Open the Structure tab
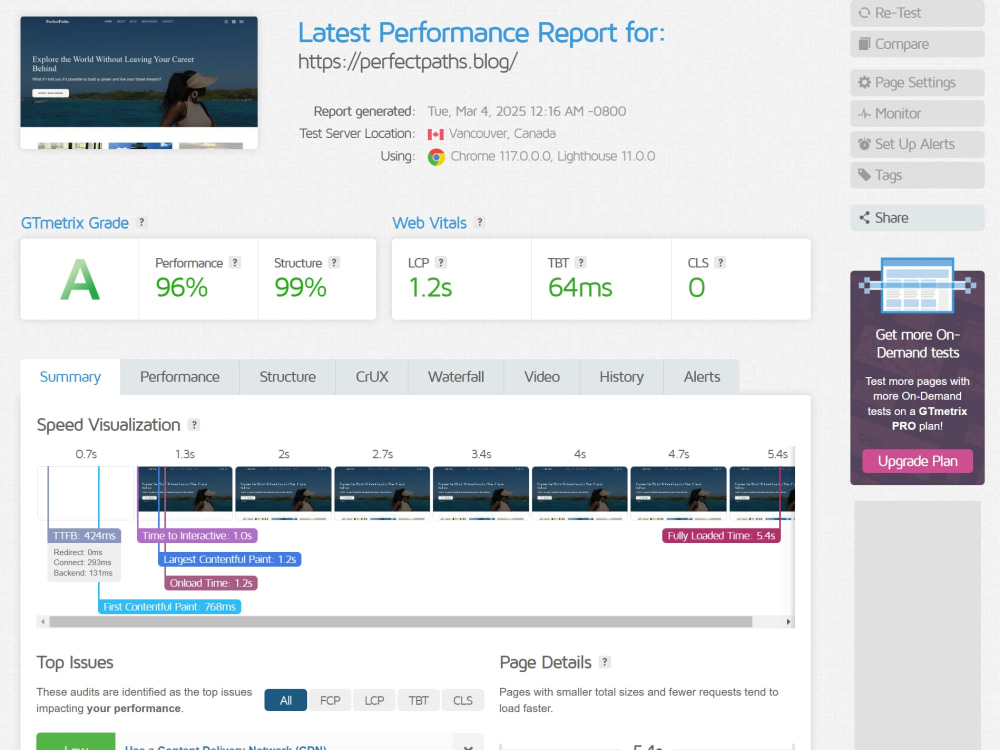The width and height of the screenshot is (1000, 750). click(x=288, y=377)
